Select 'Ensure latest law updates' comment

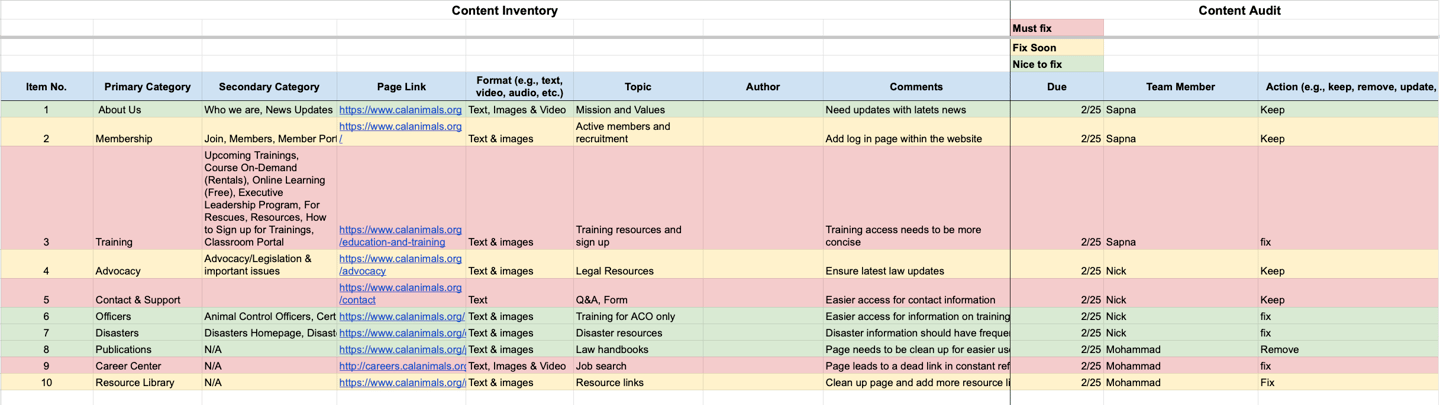tap(916, 265)
